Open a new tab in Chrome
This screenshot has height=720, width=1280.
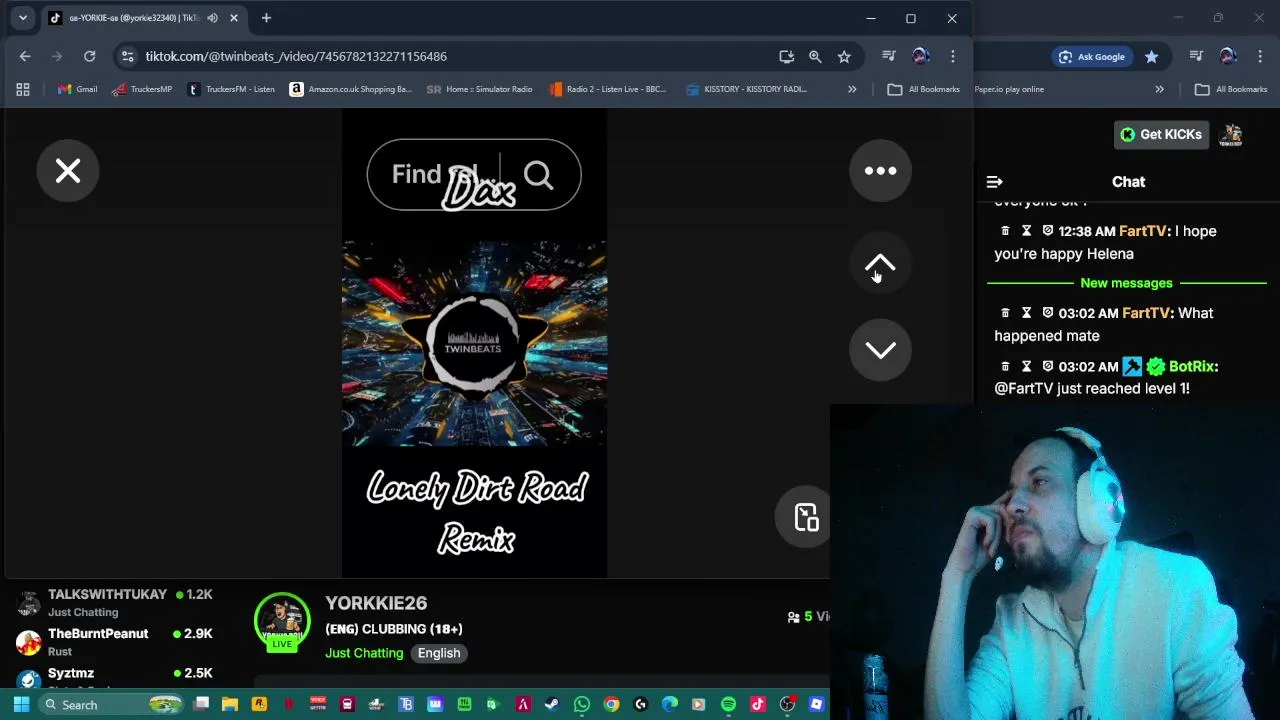266,18
